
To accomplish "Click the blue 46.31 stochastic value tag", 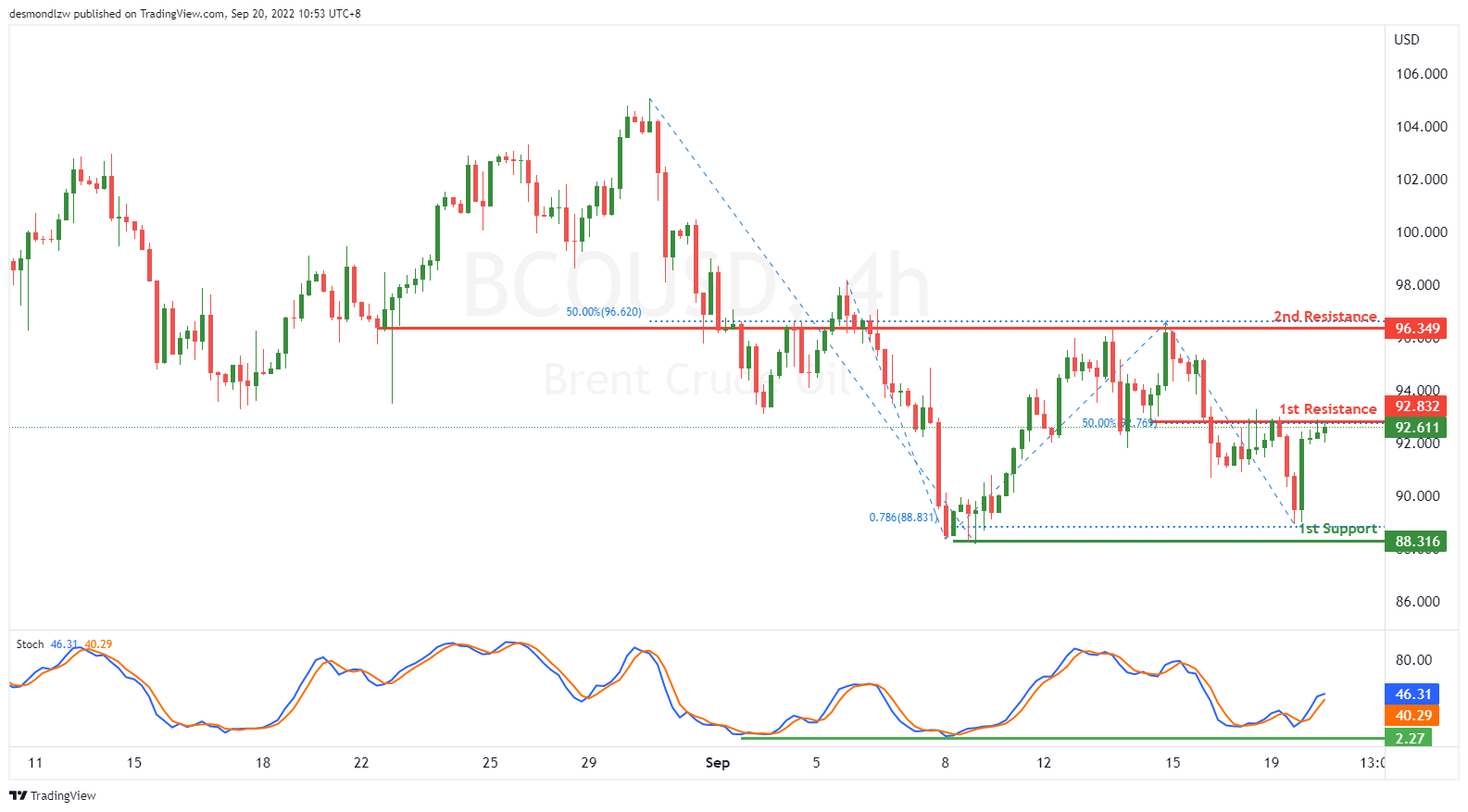I will [x=1412, y=694].
